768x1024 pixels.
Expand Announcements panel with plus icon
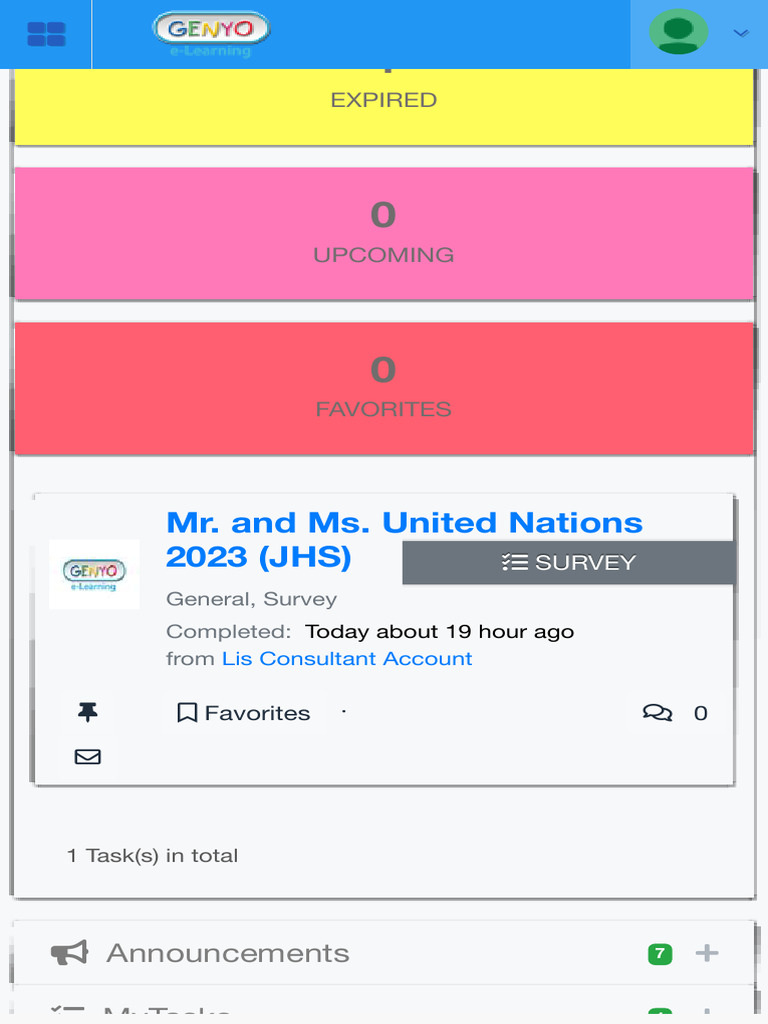707,953
